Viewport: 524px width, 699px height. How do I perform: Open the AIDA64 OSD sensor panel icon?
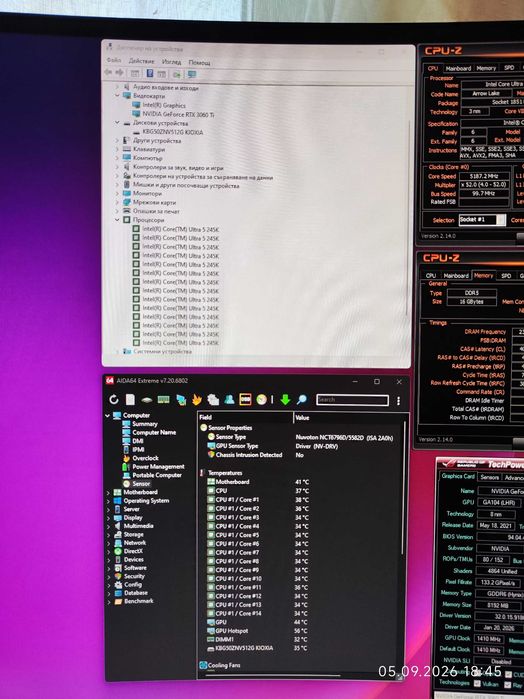[245, 399]
